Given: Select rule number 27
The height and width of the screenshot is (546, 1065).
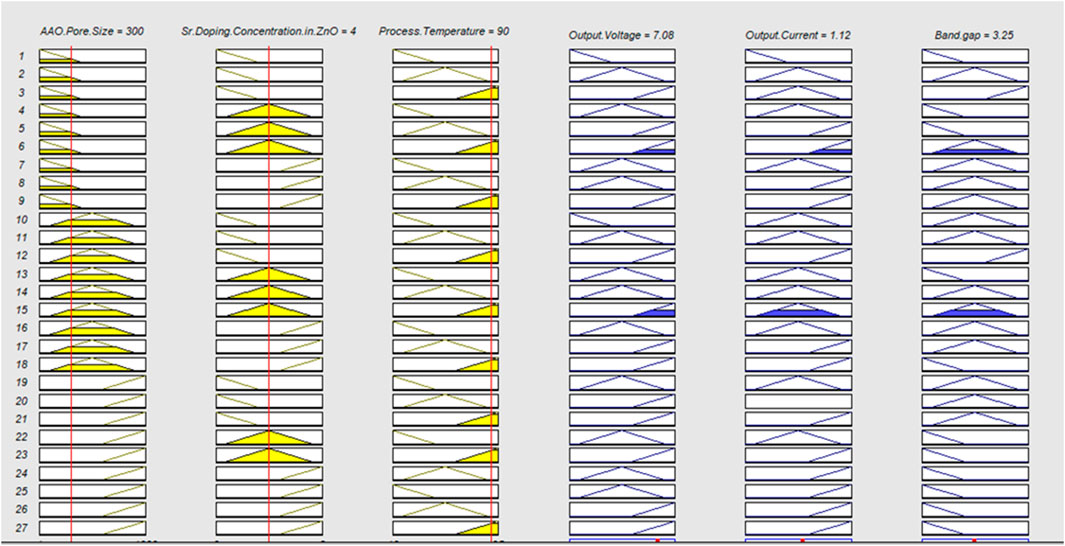Looking at the screenshot, I should tap(22, 528).
